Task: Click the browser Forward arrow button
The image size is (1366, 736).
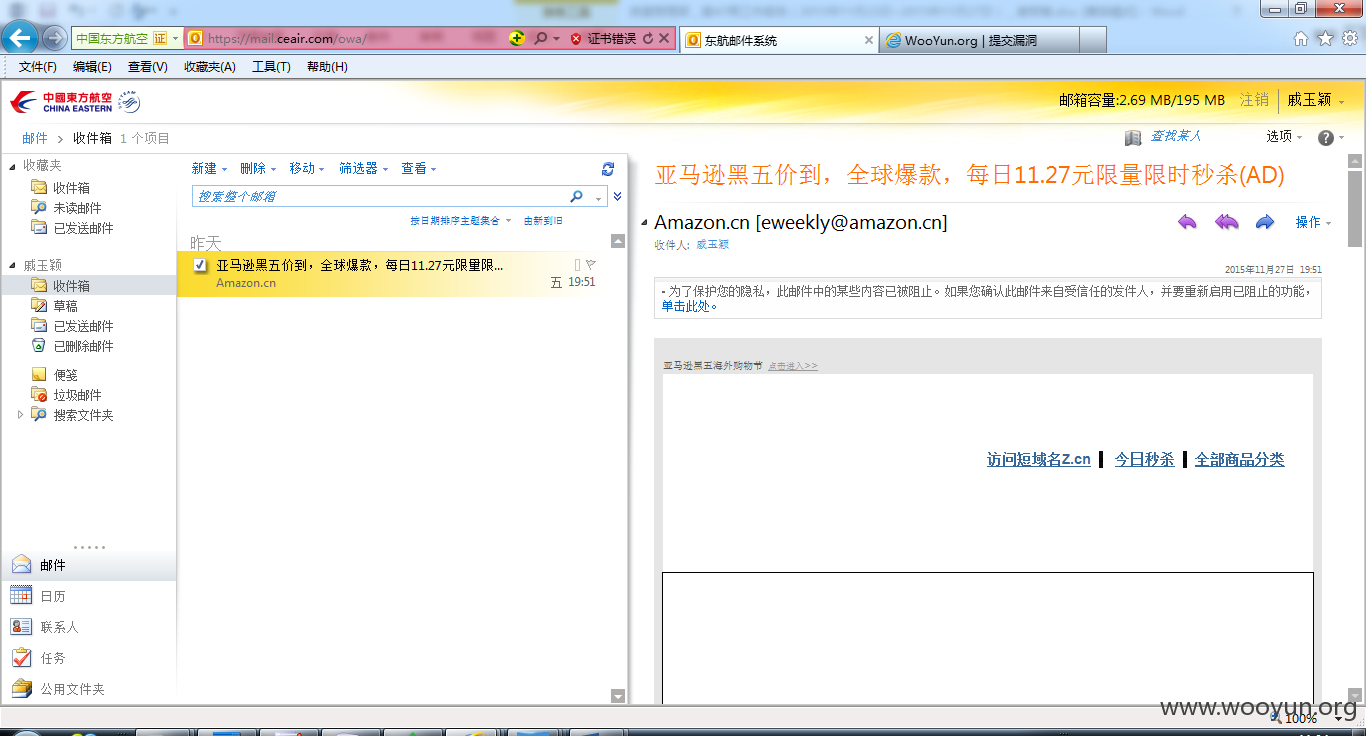Action: 55,38
